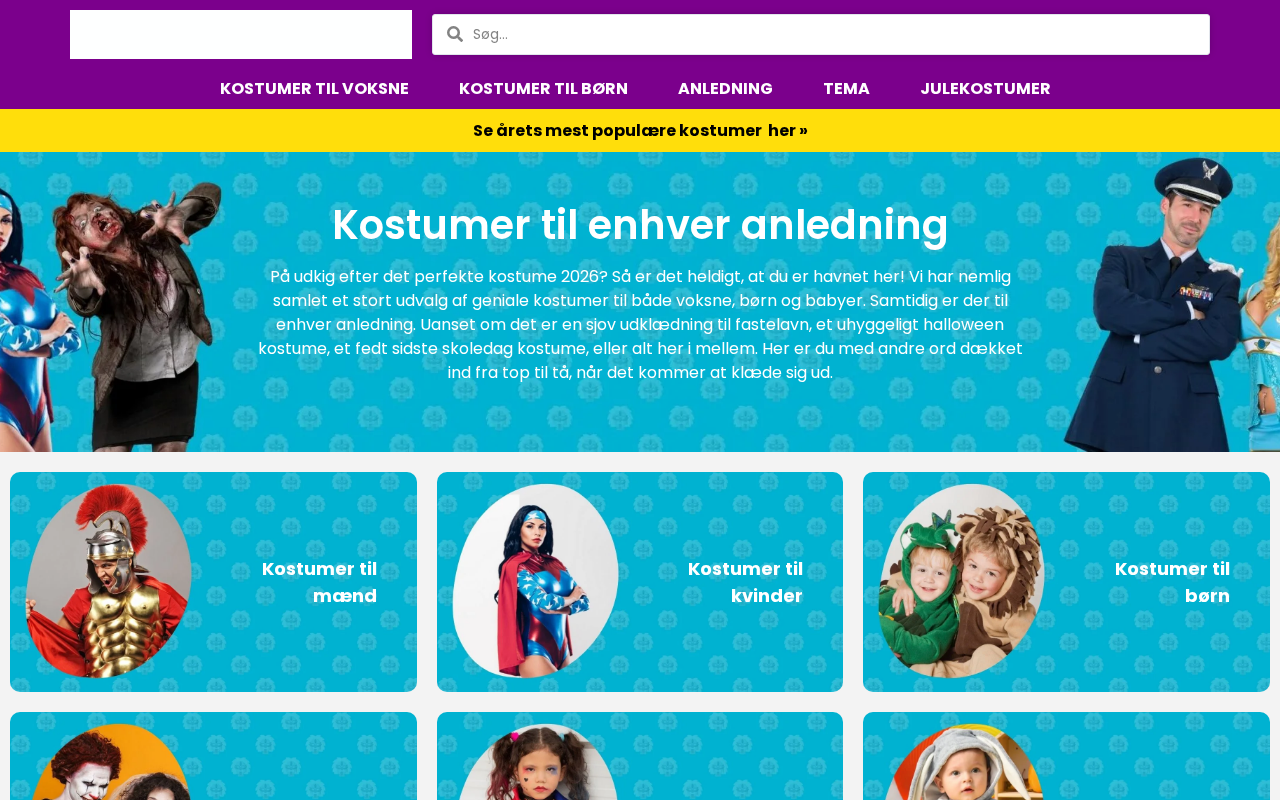This screenshot has width=1280, height=800.
Task: Click the dinosaur and lion kids image
Action: pyautogui.click(x=962, y=581)
